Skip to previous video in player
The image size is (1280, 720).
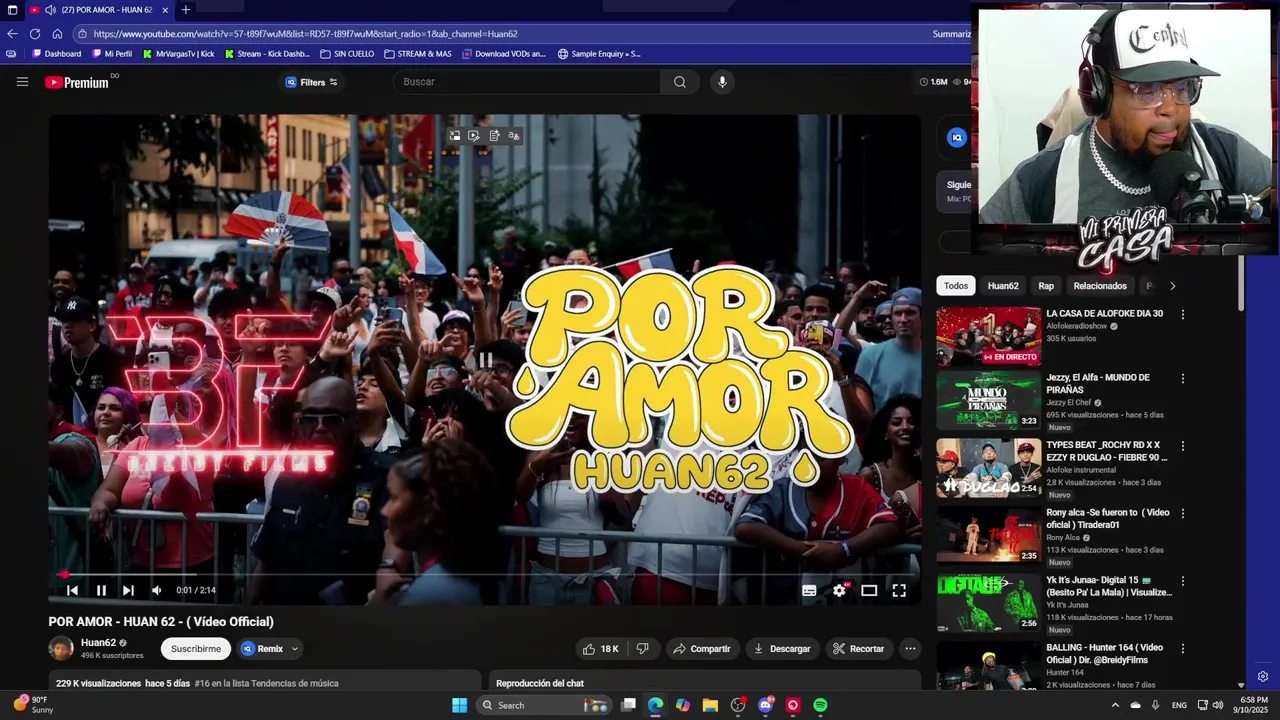pos(72,590)
